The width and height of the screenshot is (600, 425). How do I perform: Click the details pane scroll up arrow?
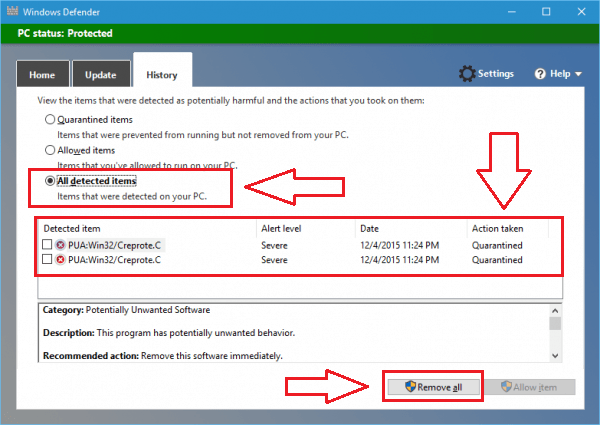(x=555, y=310)
